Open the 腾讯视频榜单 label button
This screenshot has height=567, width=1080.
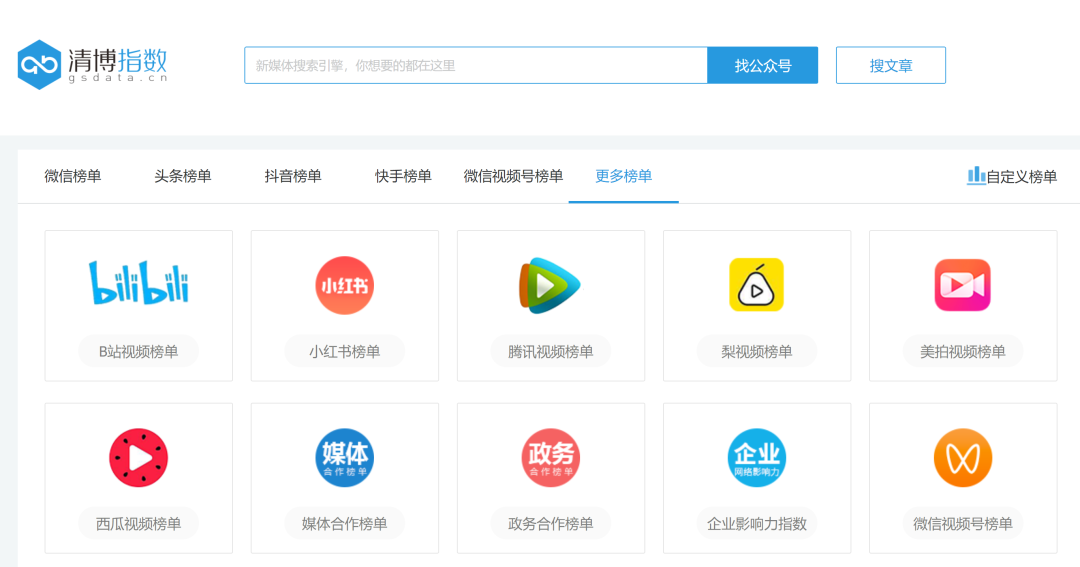pyautogui.click(x=550, y=351)
